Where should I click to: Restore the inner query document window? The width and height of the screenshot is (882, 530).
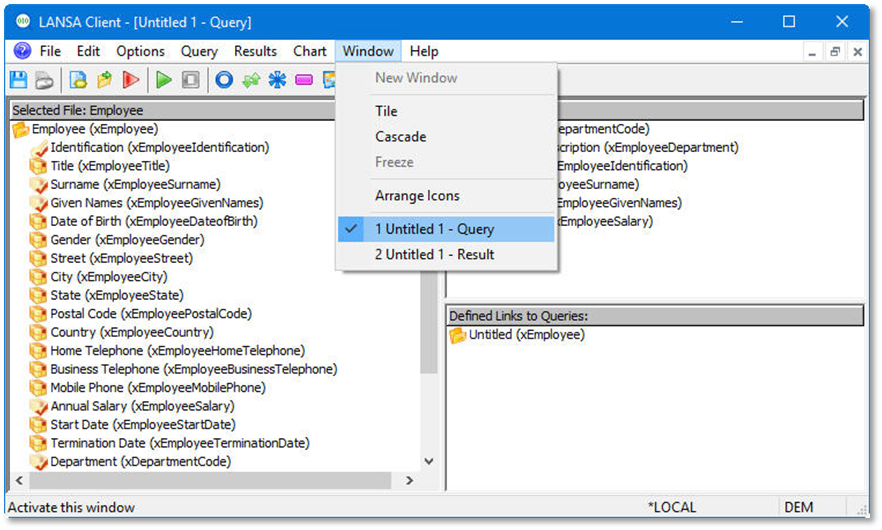(835, 52)
